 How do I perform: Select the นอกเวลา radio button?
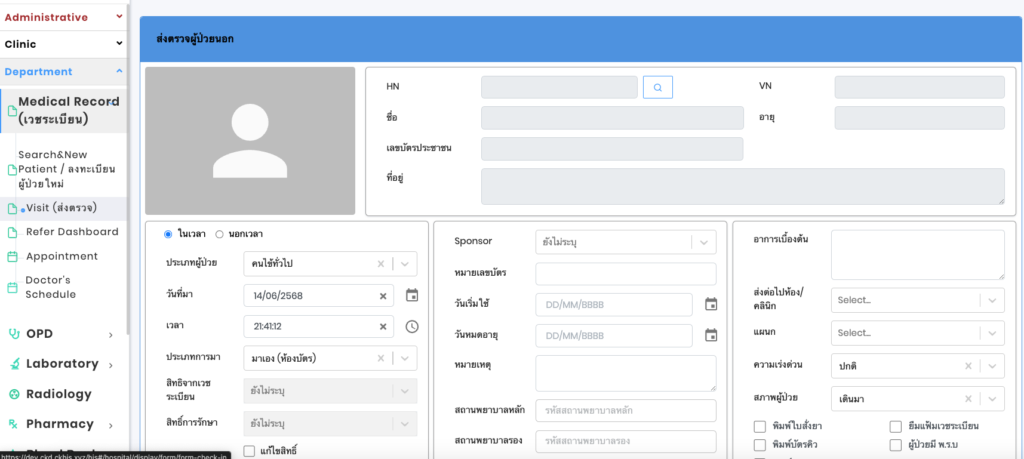pyautogui.click(x=220, y=234)
